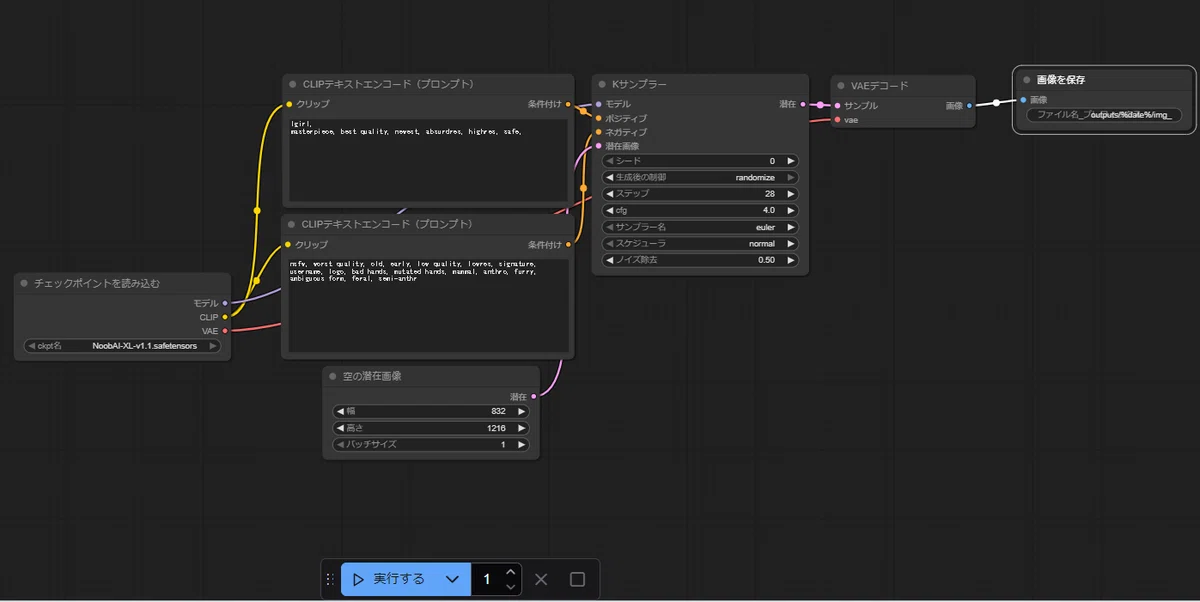Click the ノイズ除去 value 0.50
Screen dimensions: 1200x602
tap(766, 260)
